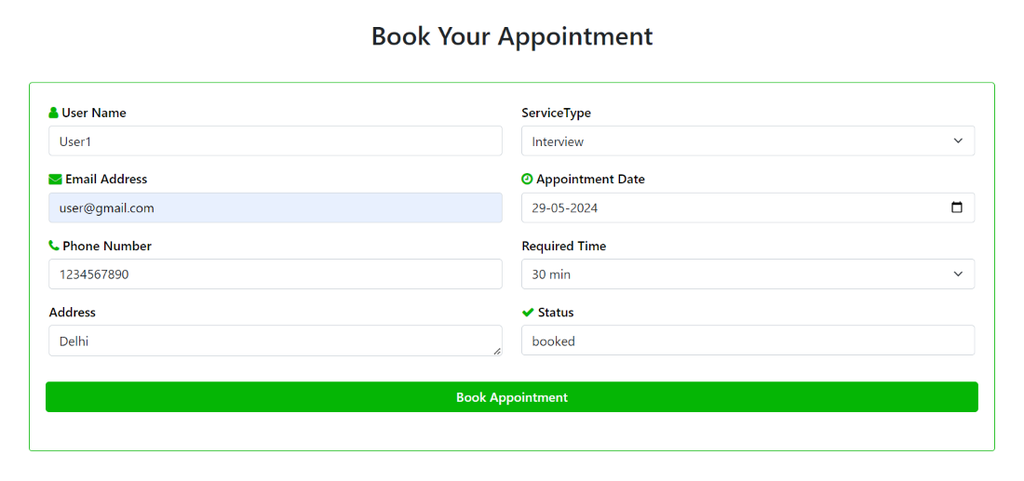Select the Phone Number input field
Viewport: 1024px width, 481px height.
[275, 274]
